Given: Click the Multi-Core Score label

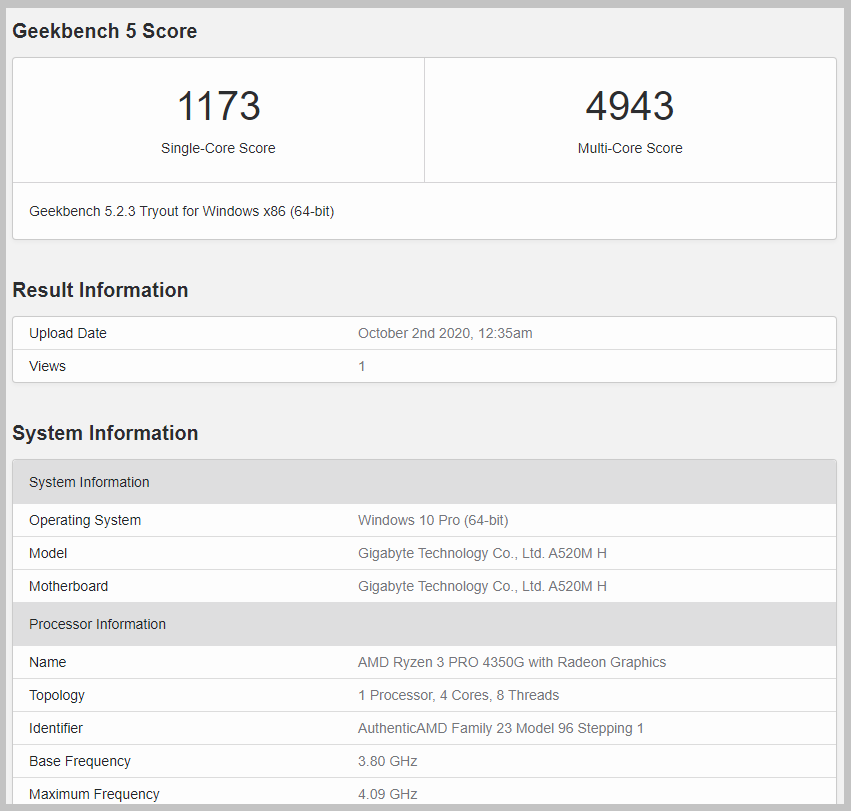Looking at the screenshot, I should [x=630, y=148].
